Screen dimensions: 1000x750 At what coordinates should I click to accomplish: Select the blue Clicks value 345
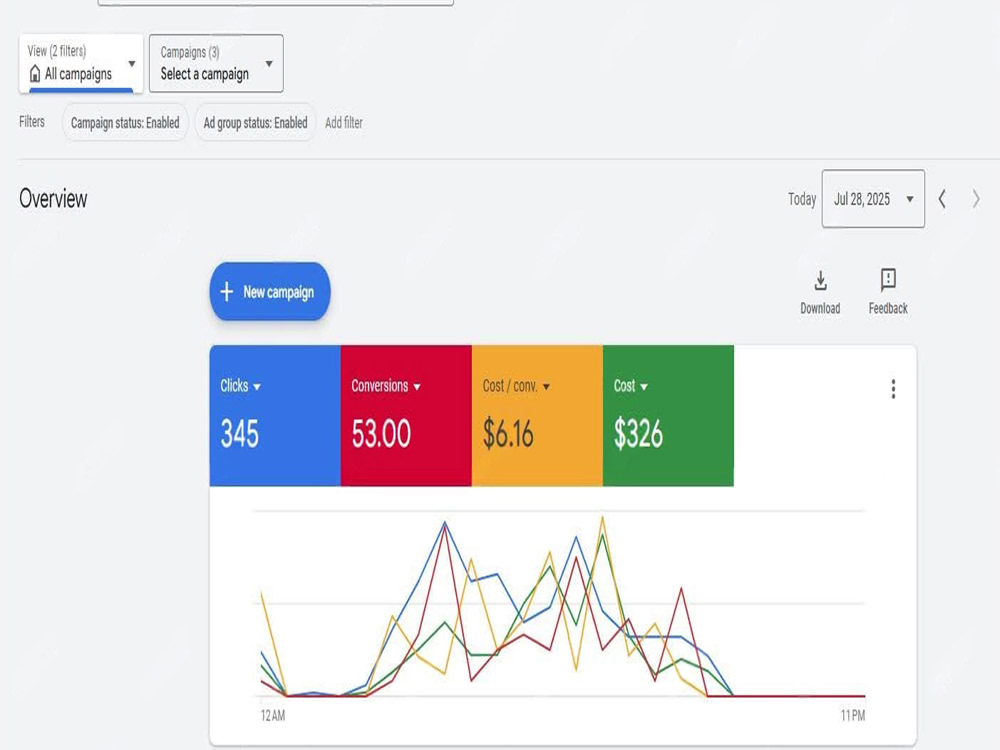tap(240, 434)
